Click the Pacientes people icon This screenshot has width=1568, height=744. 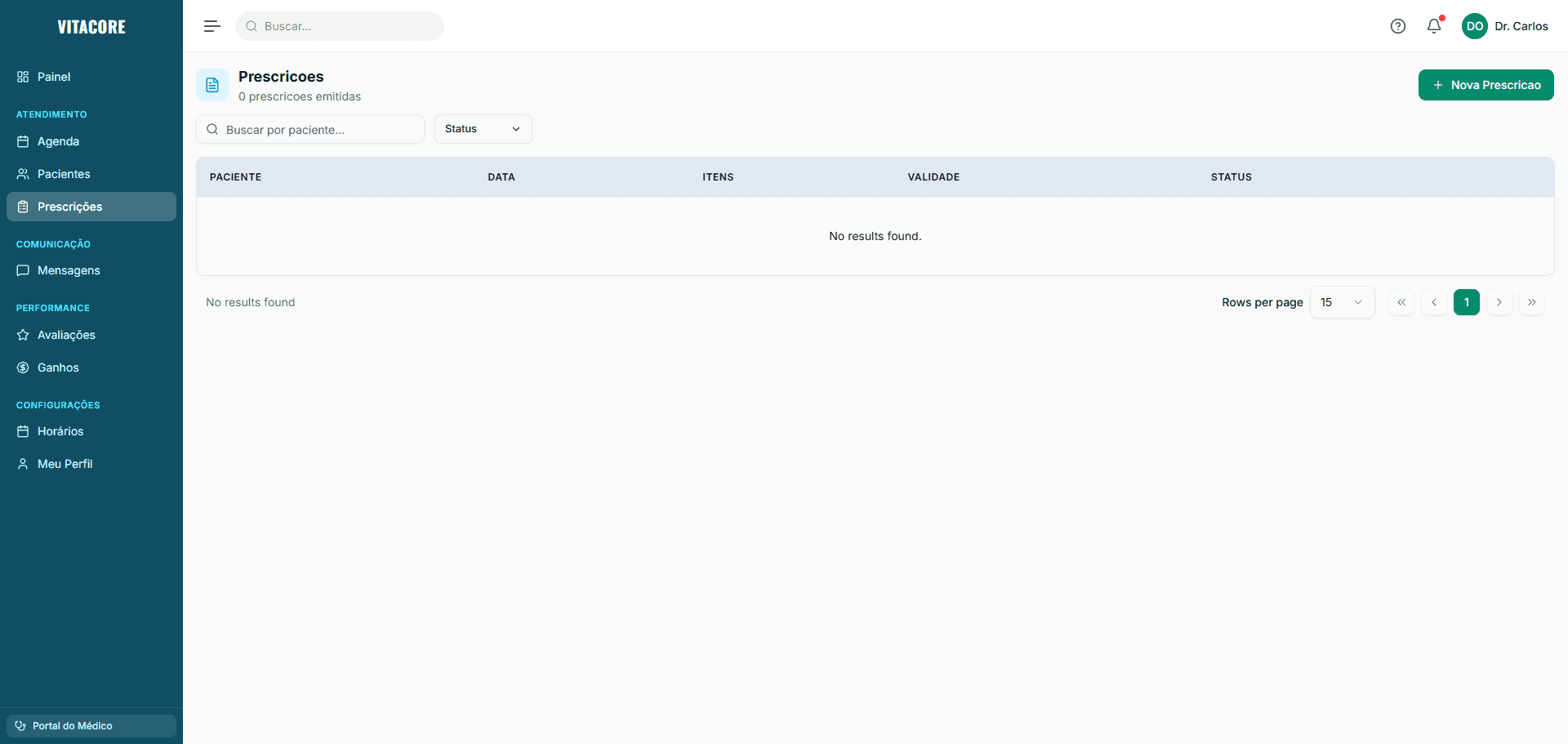[23, 174]
